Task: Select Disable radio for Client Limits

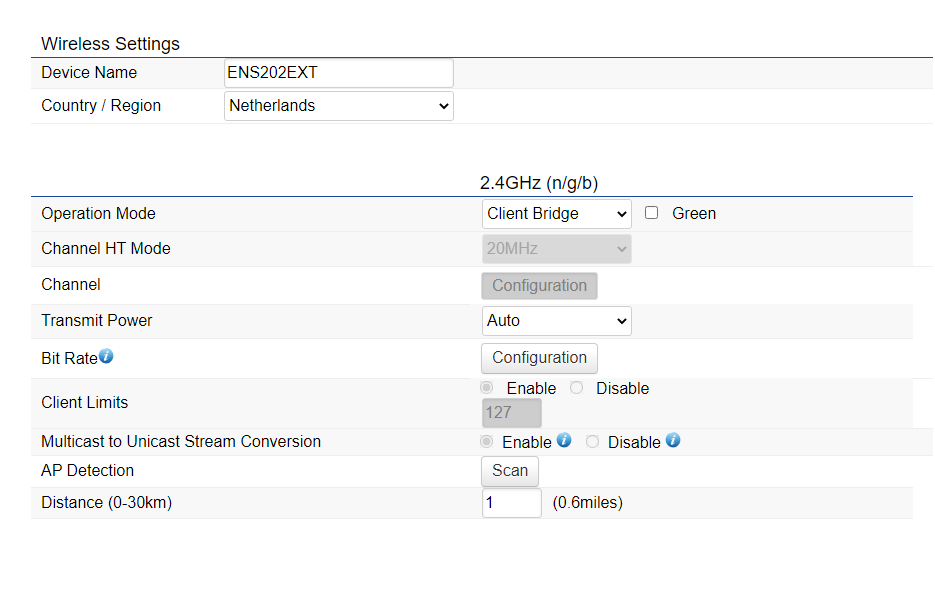Action: coord(577,388)
